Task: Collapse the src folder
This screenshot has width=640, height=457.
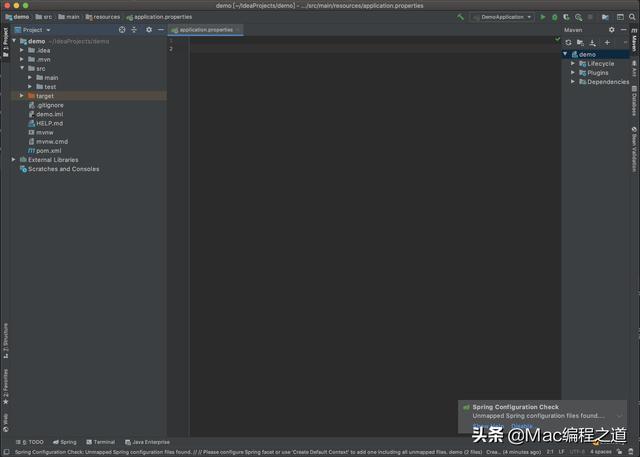Action: (22, 68)
